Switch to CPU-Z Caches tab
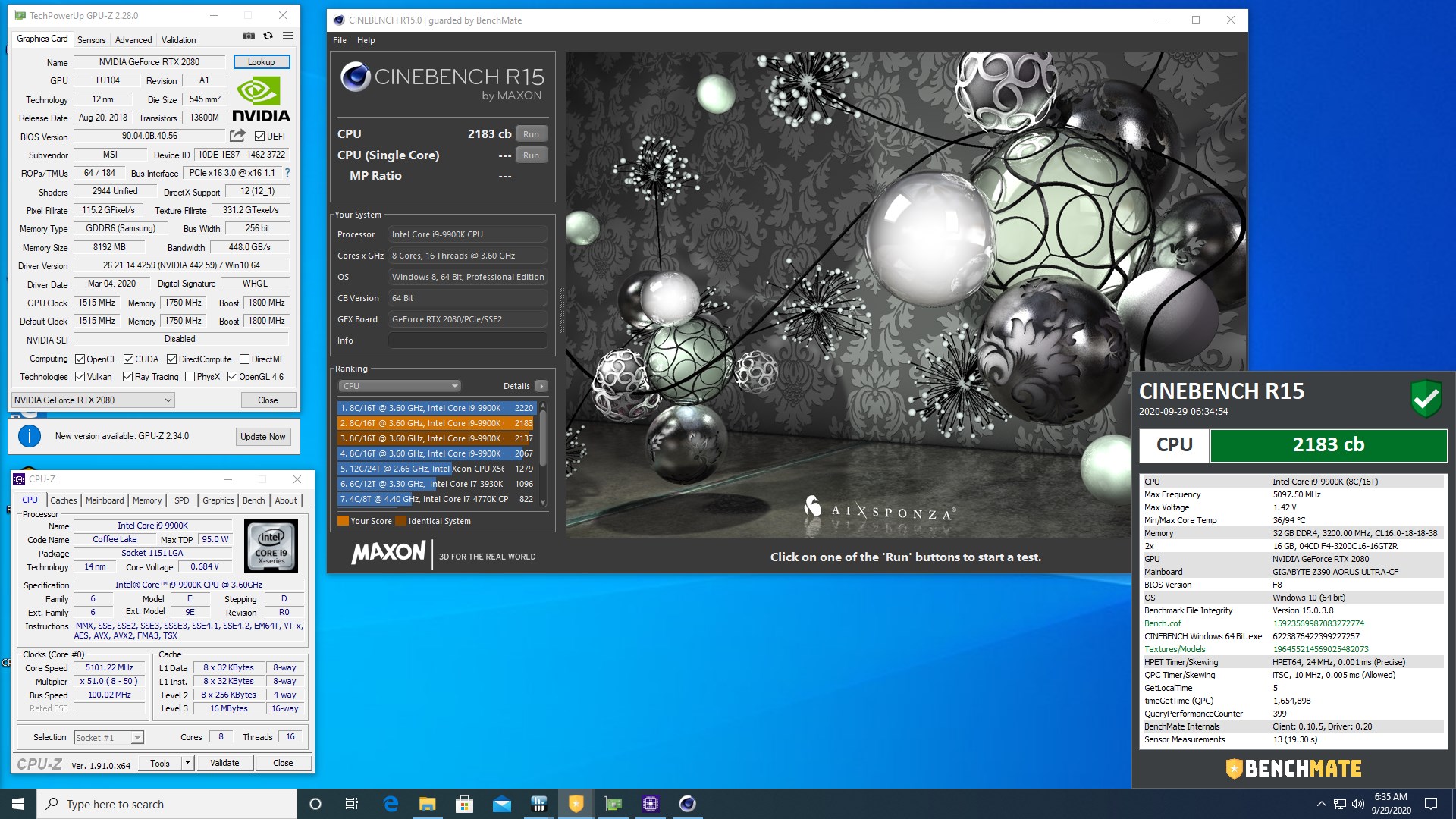 tap(64, 500)
